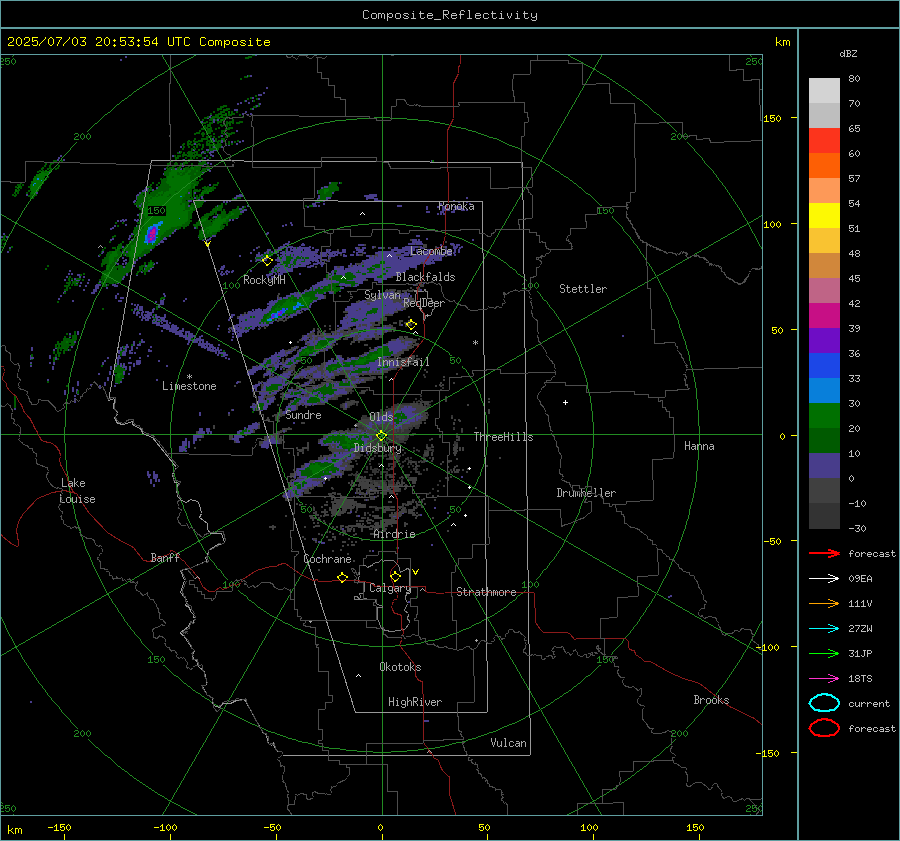The image size is (900, 841).
Task: Click the Brooks label
Action: pos(711,700)
